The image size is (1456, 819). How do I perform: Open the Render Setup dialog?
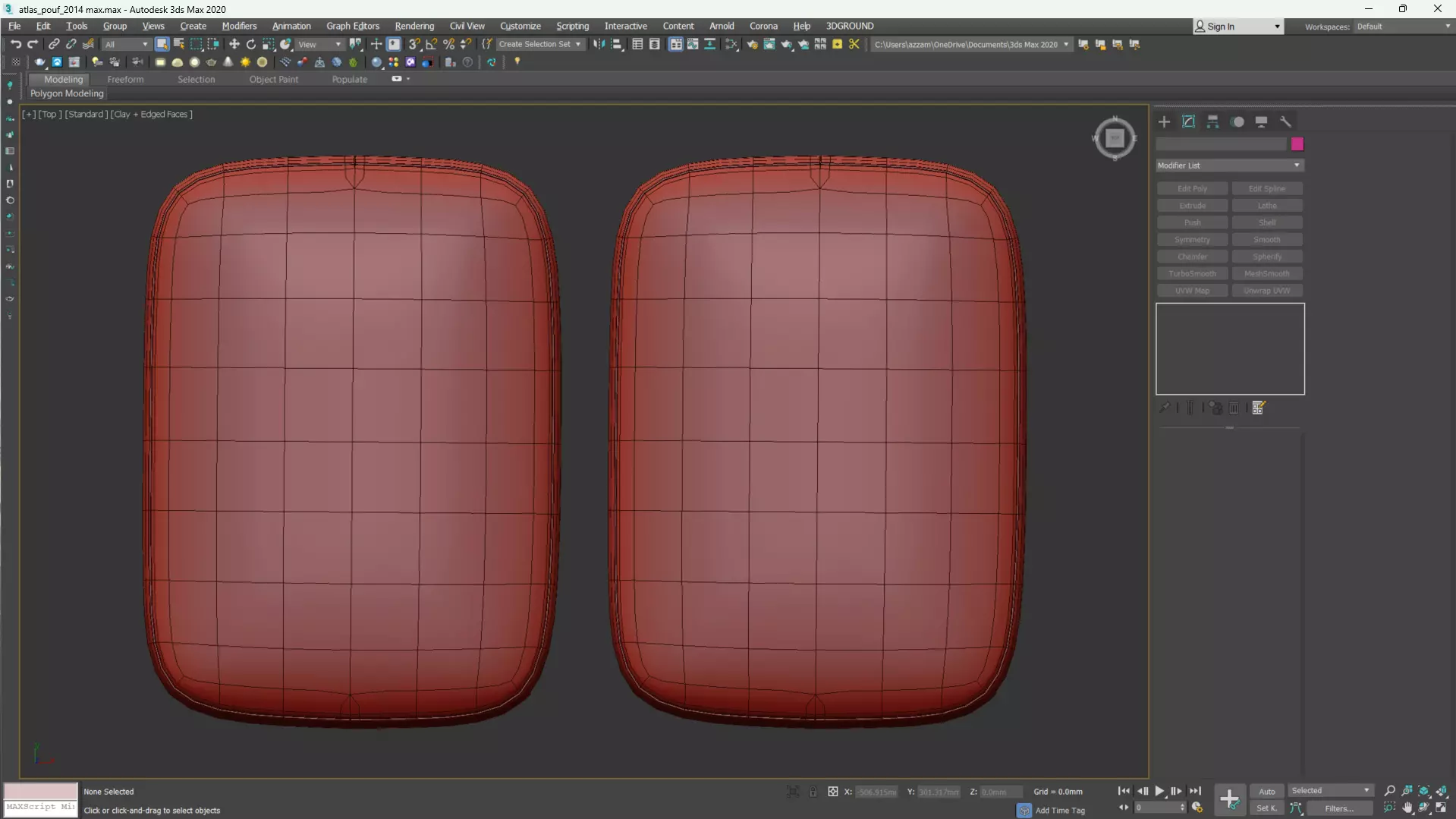point(752,44)
